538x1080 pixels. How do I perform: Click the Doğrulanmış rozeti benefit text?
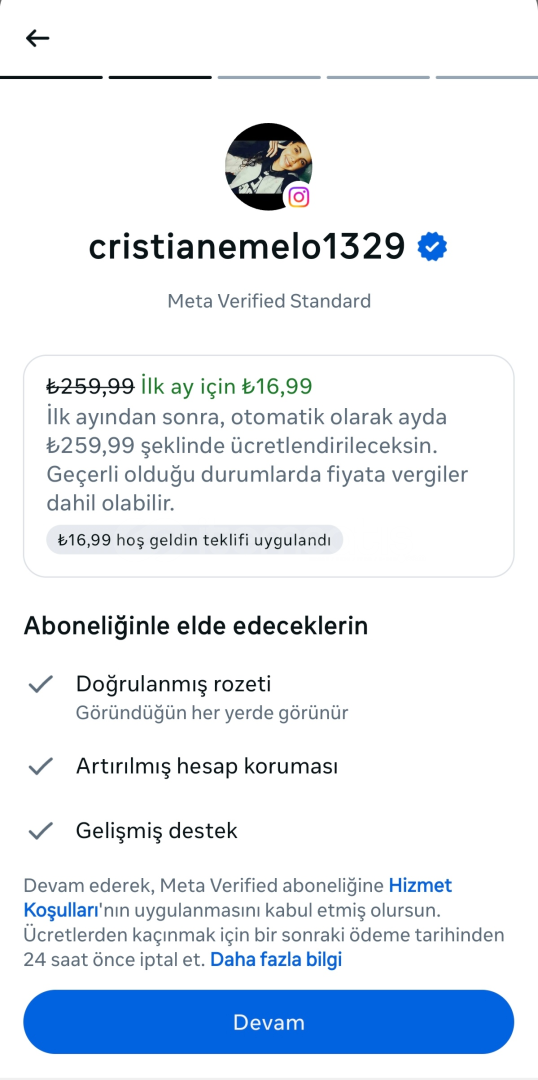point(174,684)
